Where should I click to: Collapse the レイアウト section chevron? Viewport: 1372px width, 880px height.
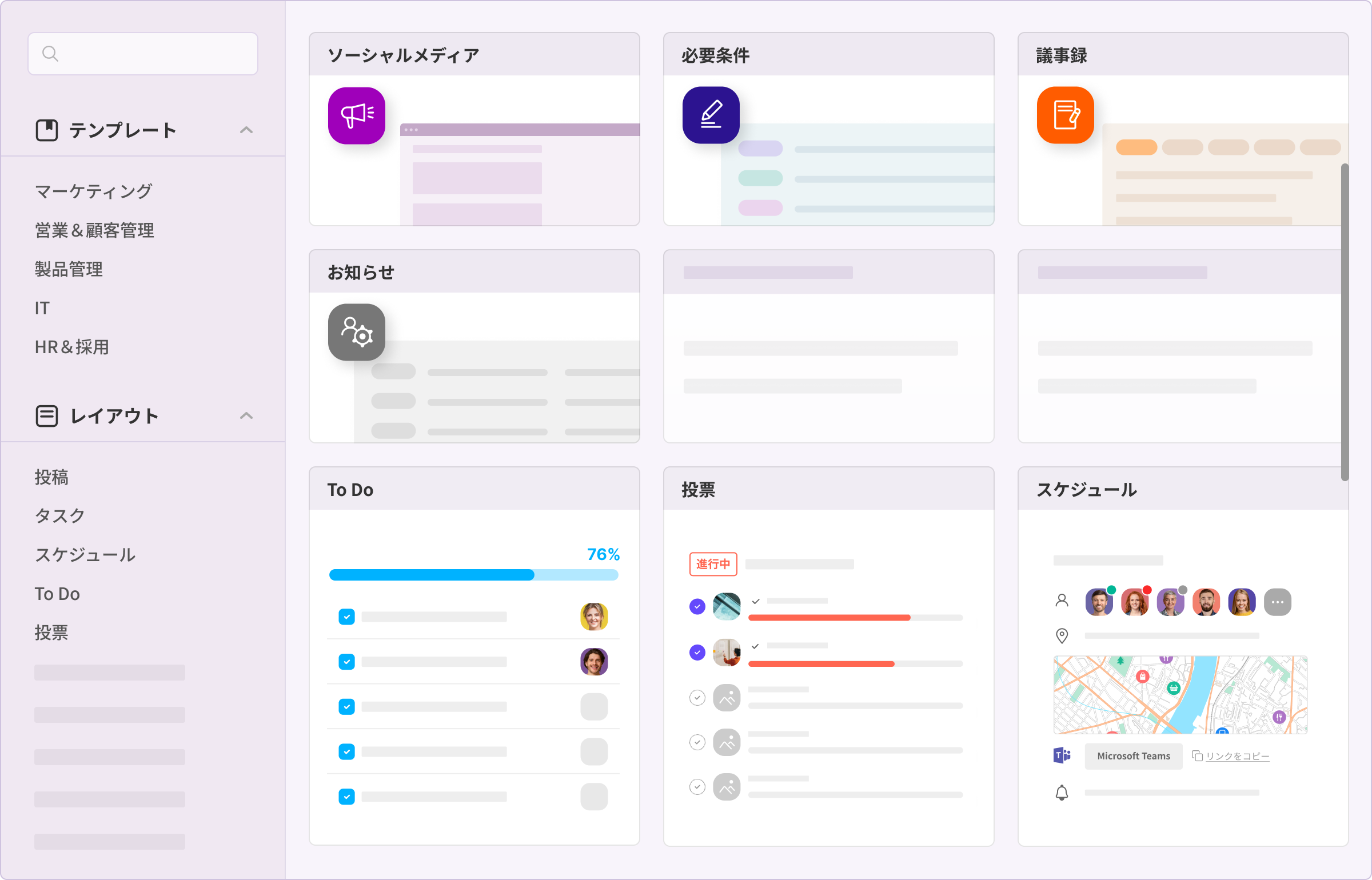246,416
